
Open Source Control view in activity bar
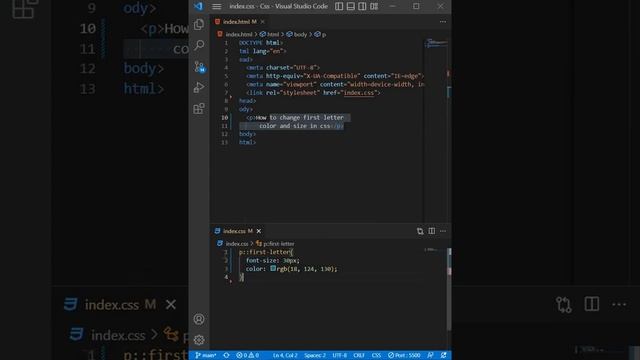199,67
